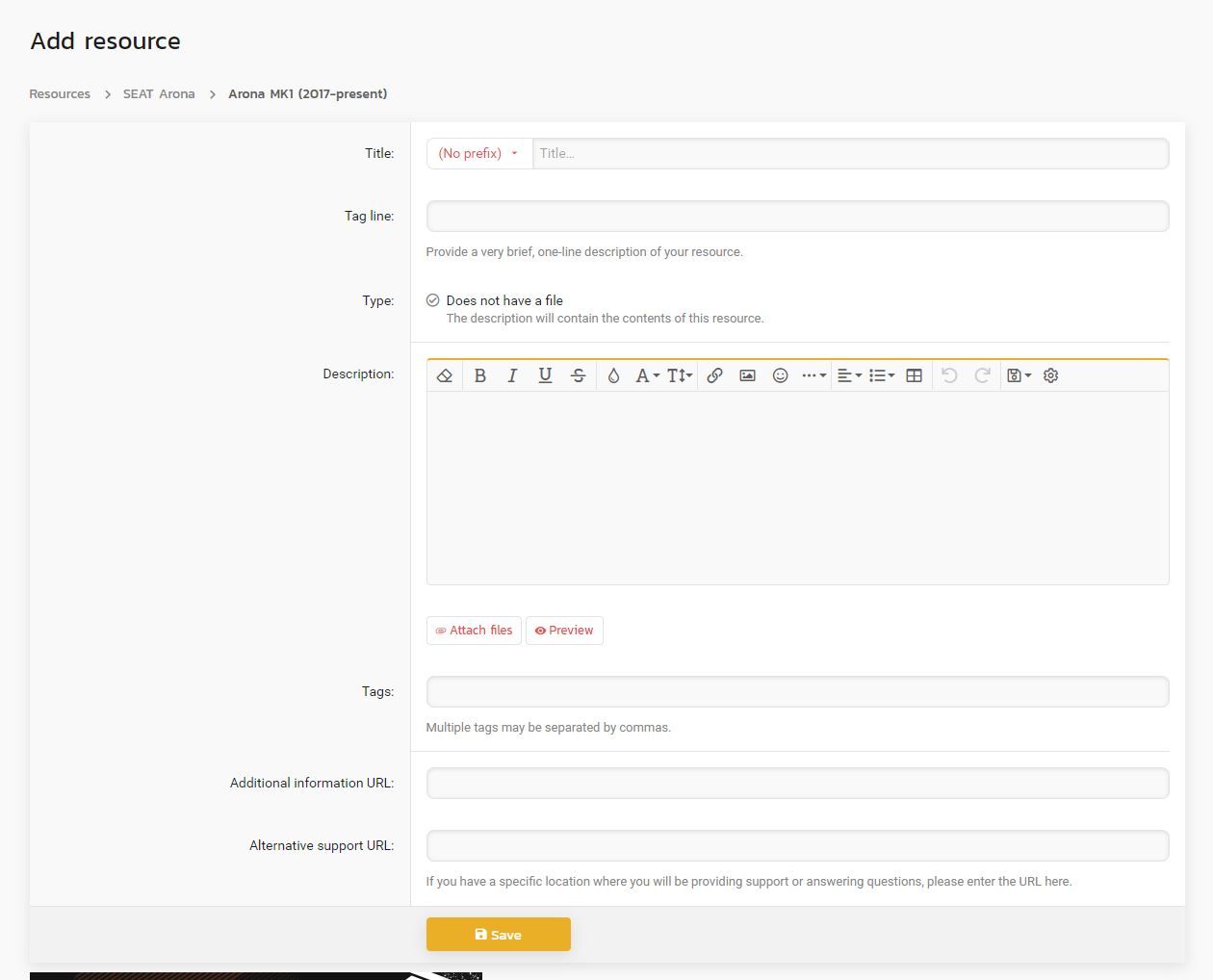Screen dimensions: 1213x980
Task: Expand the font size dropdown
Action: click(680, 375)
